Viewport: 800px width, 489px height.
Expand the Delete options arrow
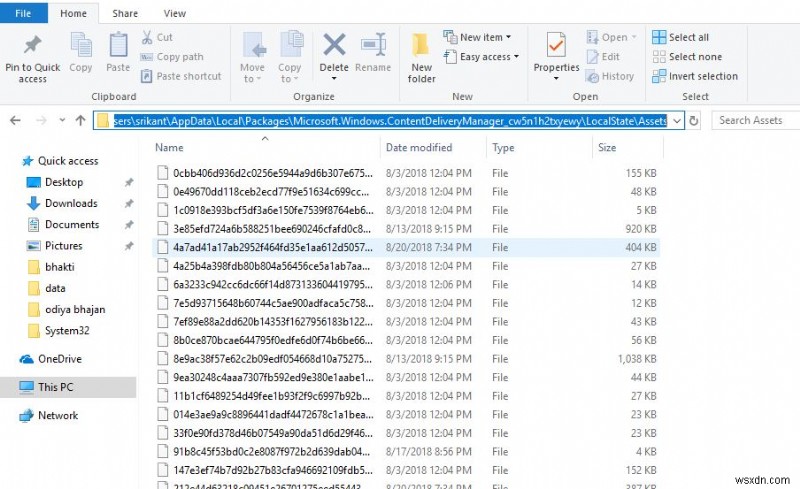pyautogui.click(x=334, y=79)
